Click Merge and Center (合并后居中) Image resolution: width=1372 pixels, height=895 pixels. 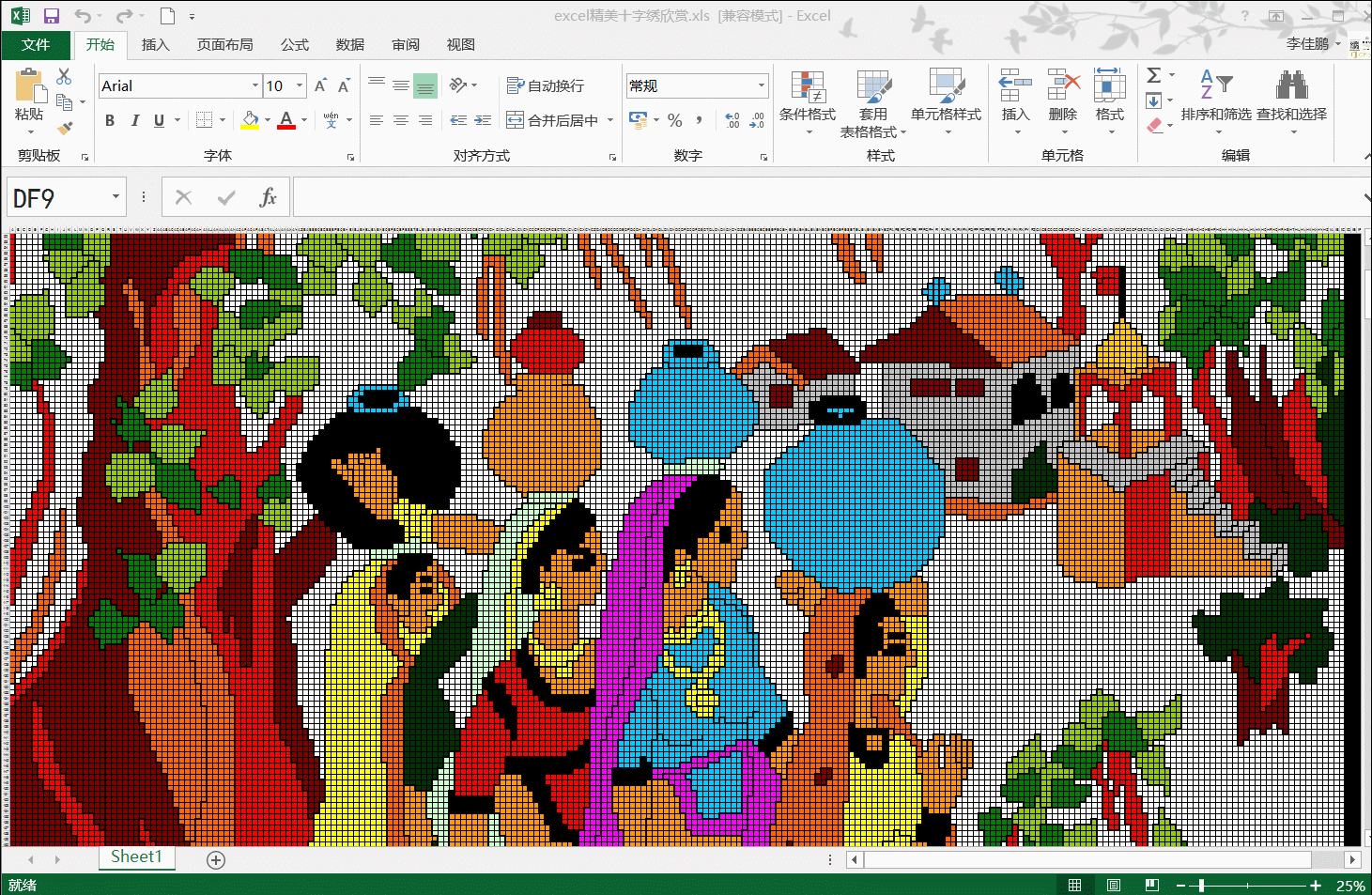[553, 120]
